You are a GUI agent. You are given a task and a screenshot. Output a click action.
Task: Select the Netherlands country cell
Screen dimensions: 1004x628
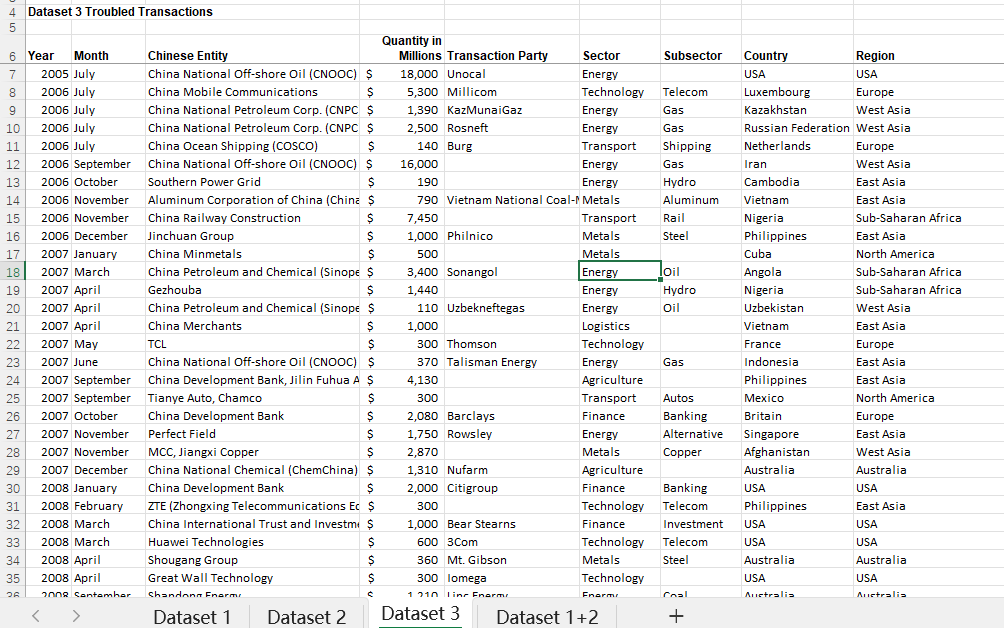point(797,146)
